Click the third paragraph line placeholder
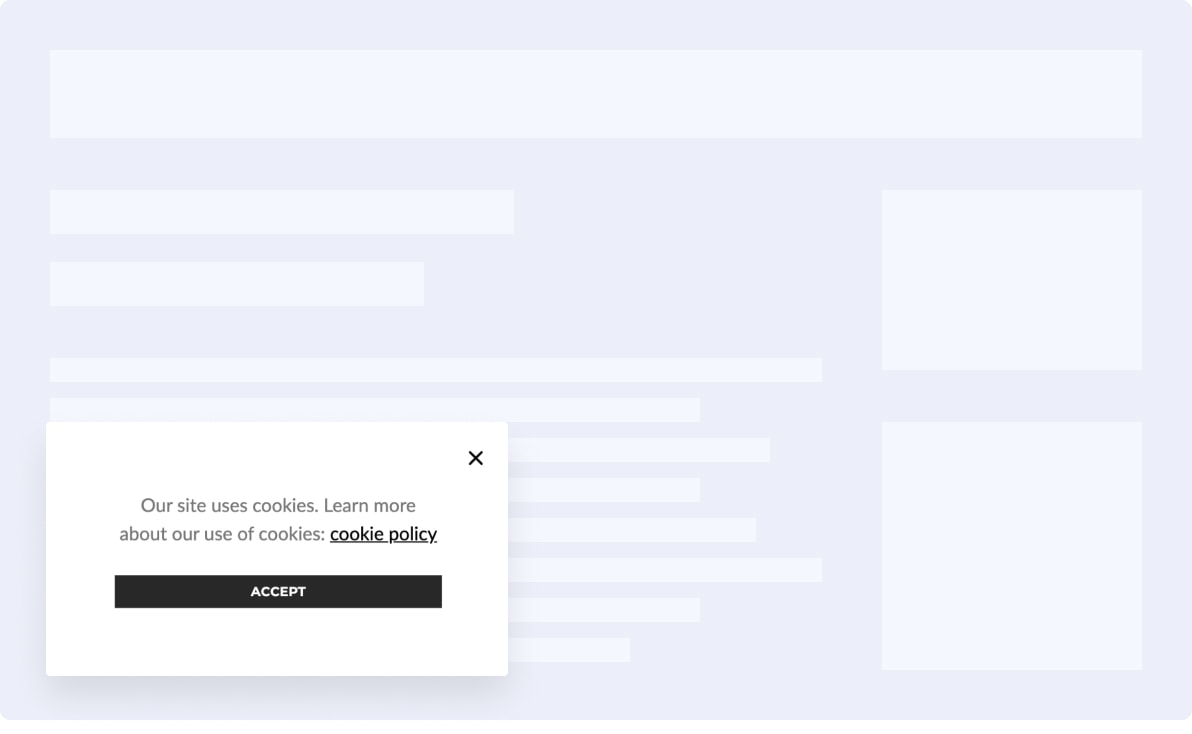The image size is (1192, 734). click(x=639, y=450)
